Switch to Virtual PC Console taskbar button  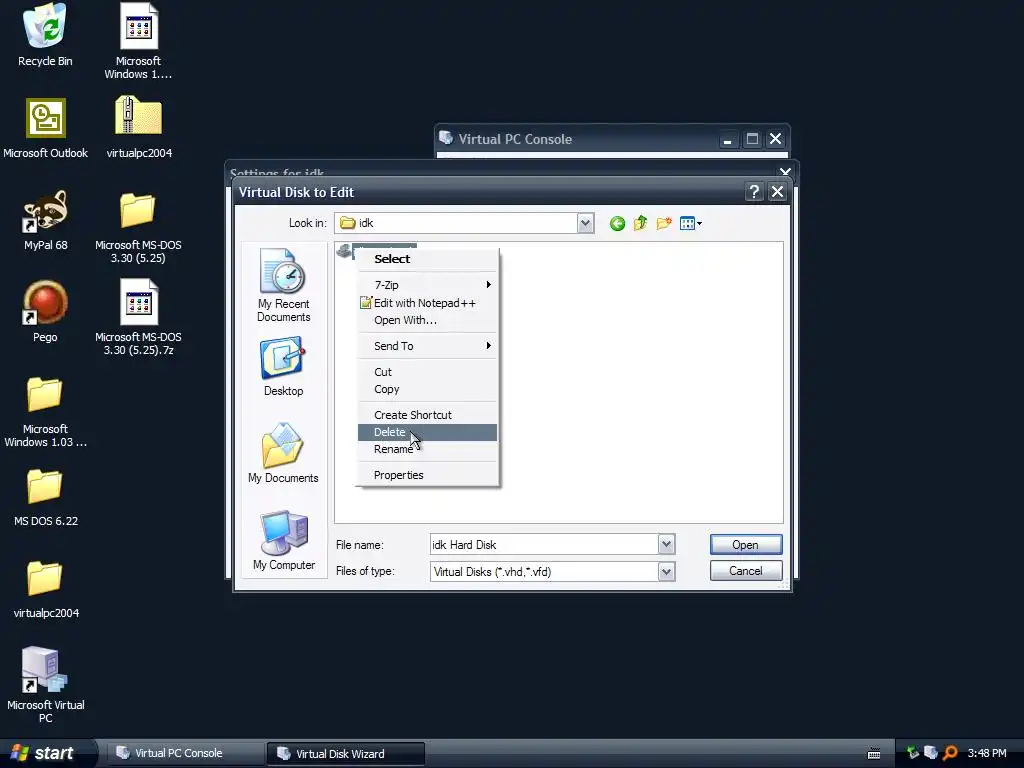(185, 753)
